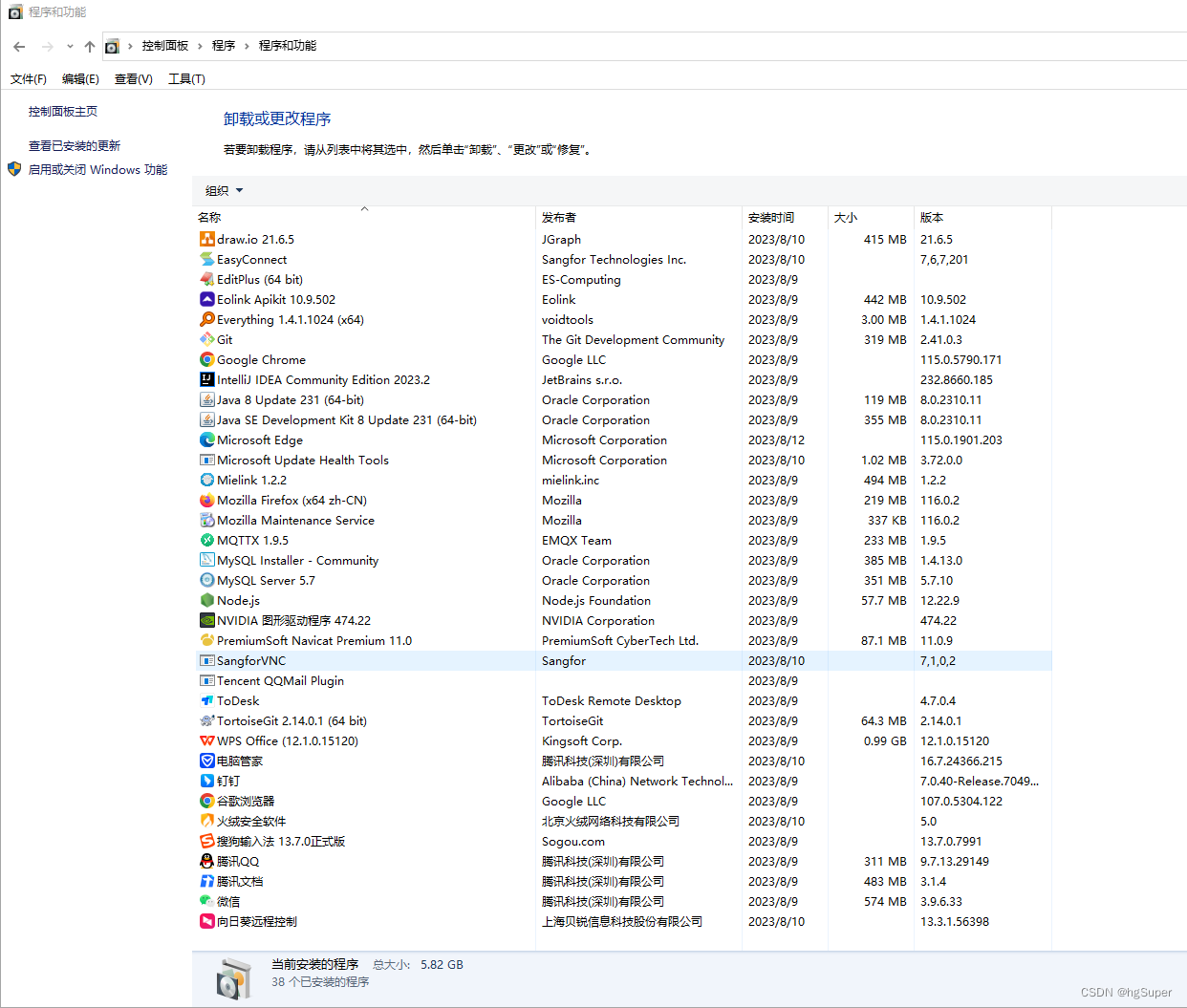Screen dimensions: 1187x1008
Task: Select the draw.io 21.6.5 program icon
Action: pos(205,239)
